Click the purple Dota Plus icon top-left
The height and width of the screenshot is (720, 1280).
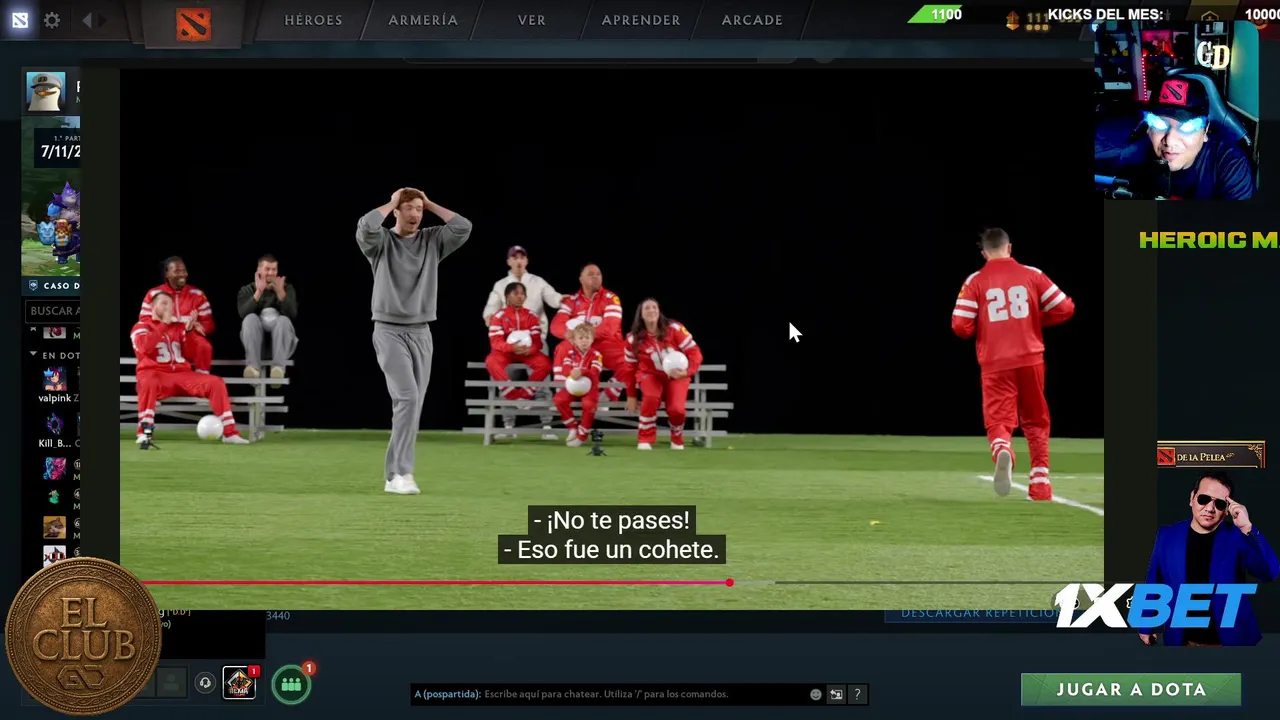click(x=20, y=20)
